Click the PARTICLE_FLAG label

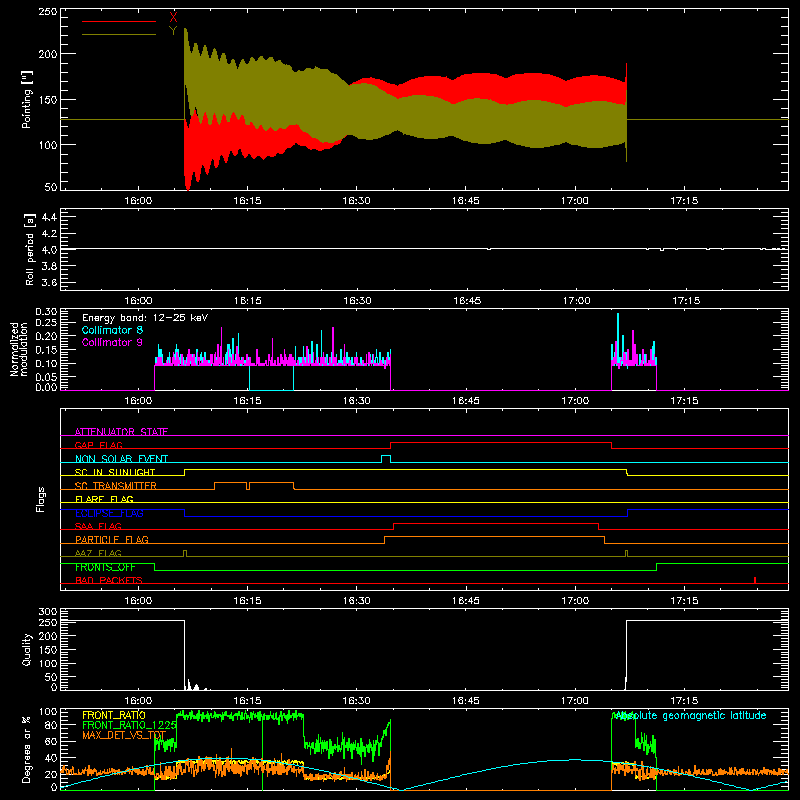[x=112, y=540]
